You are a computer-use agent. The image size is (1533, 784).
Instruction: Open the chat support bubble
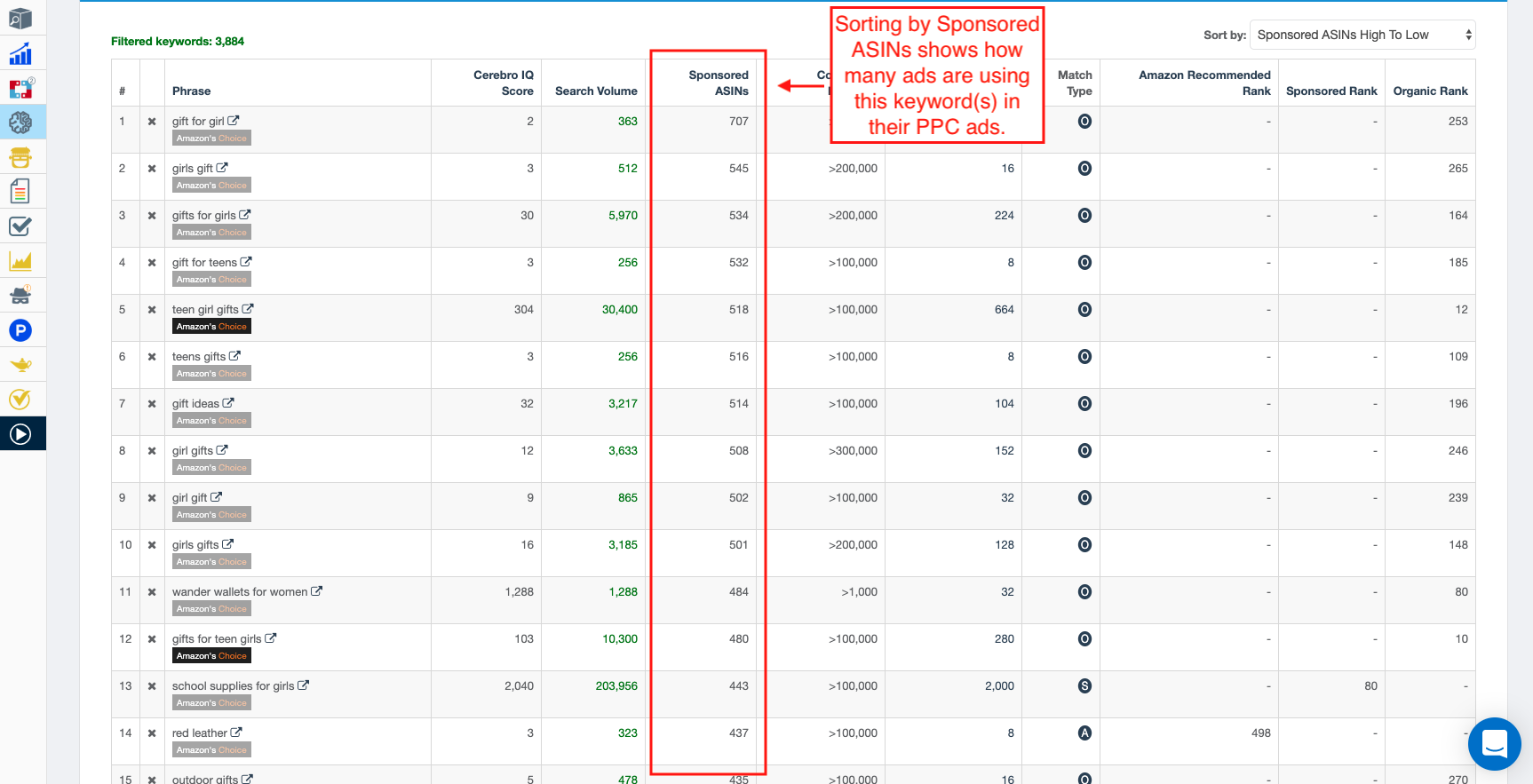(1494, 744)
